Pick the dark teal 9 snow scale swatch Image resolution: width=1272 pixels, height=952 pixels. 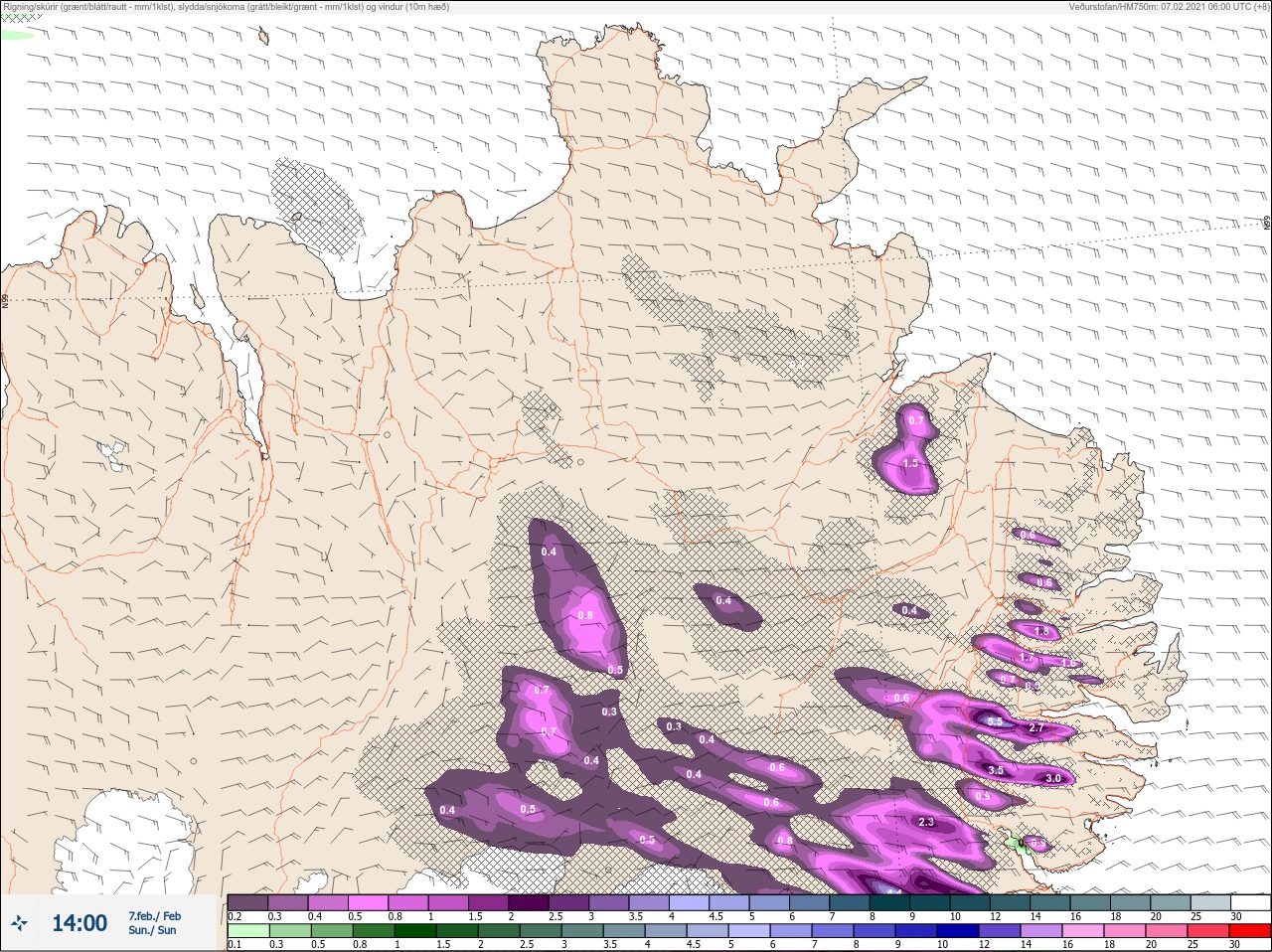click(x=930, y=902)
